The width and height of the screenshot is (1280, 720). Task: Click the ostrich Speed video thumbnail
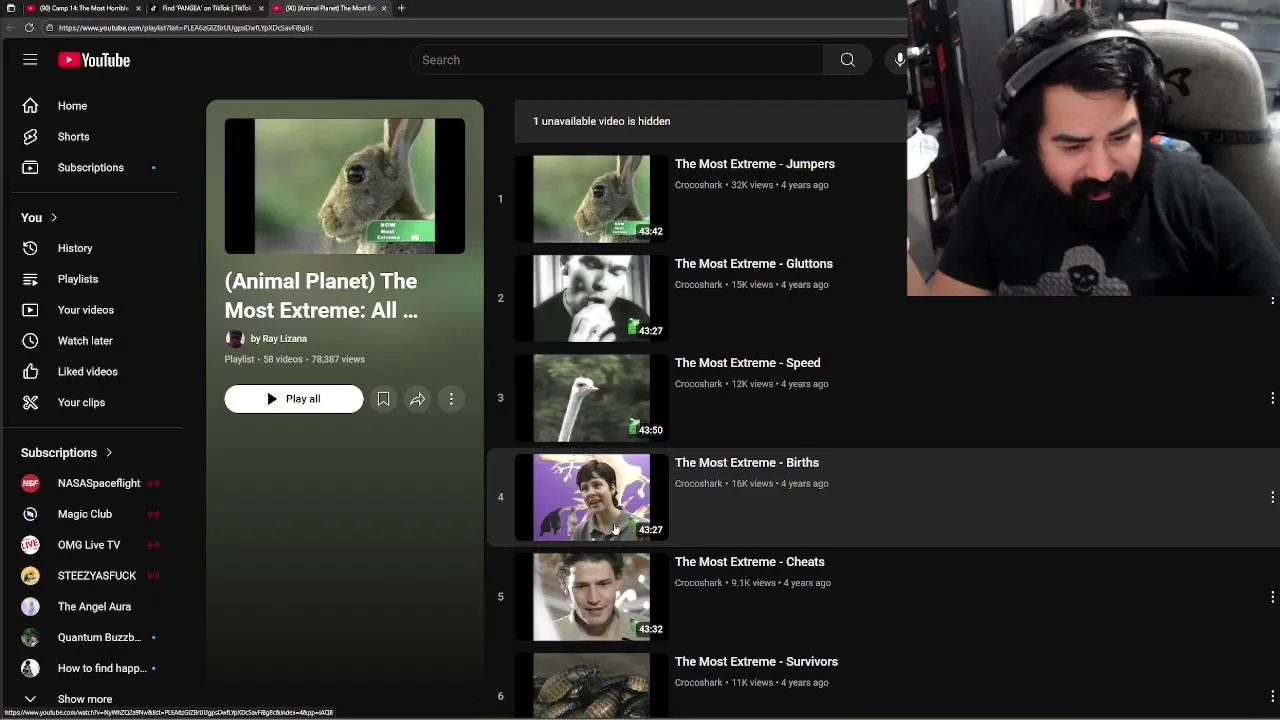[x=592, y=398]
